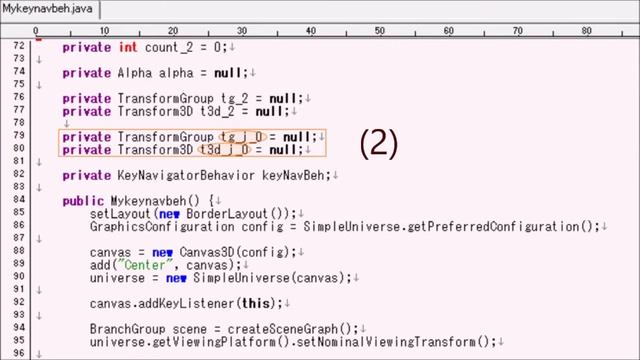
Task: Click BorderLayout on line 85
Action: (x=227, y=214)
